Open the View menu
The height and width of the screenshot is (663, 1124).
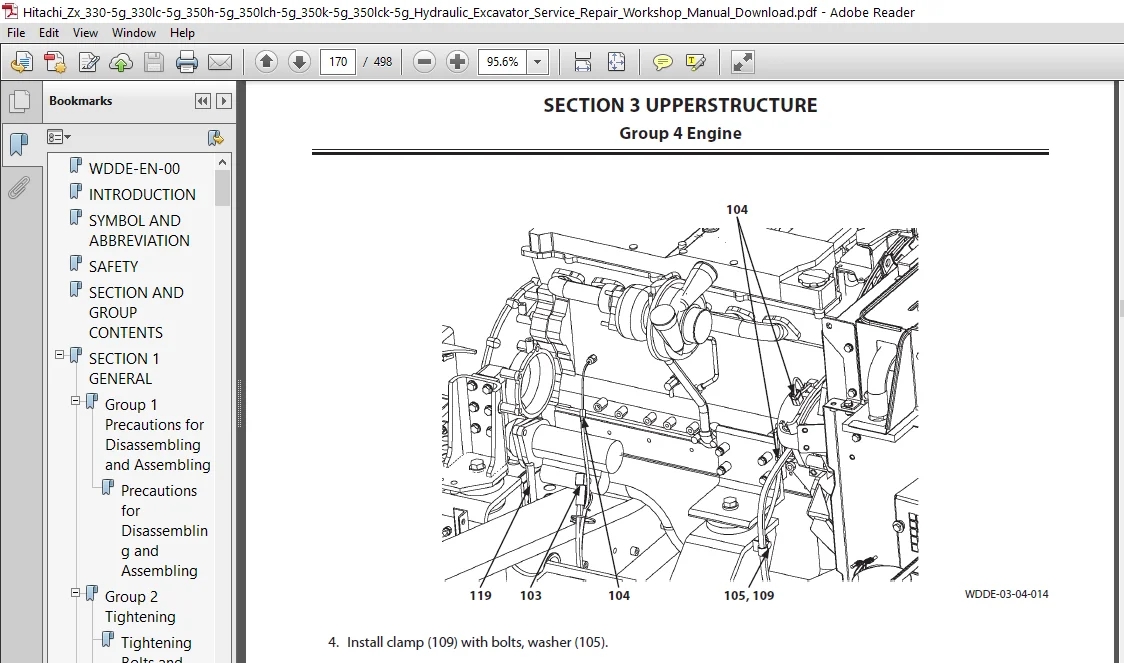click(85, 33)
